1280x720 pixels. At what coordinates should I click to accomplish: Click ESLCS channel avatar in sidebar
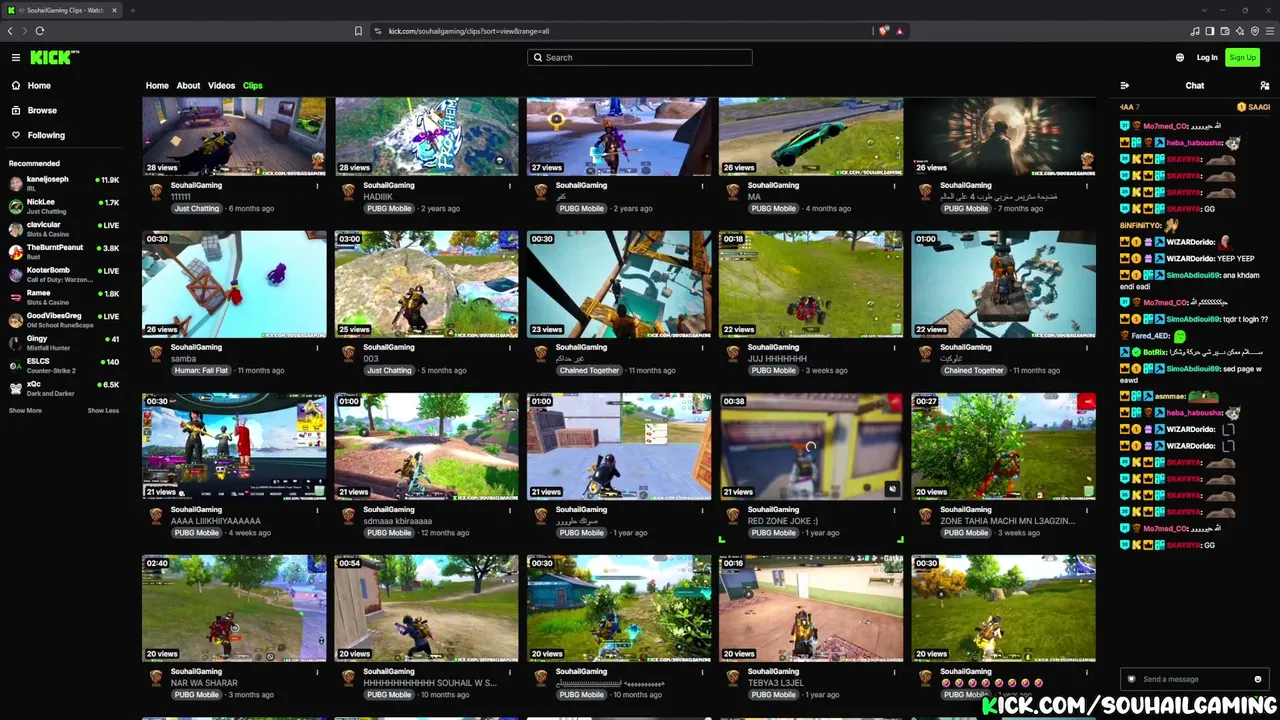coord(16,365)
